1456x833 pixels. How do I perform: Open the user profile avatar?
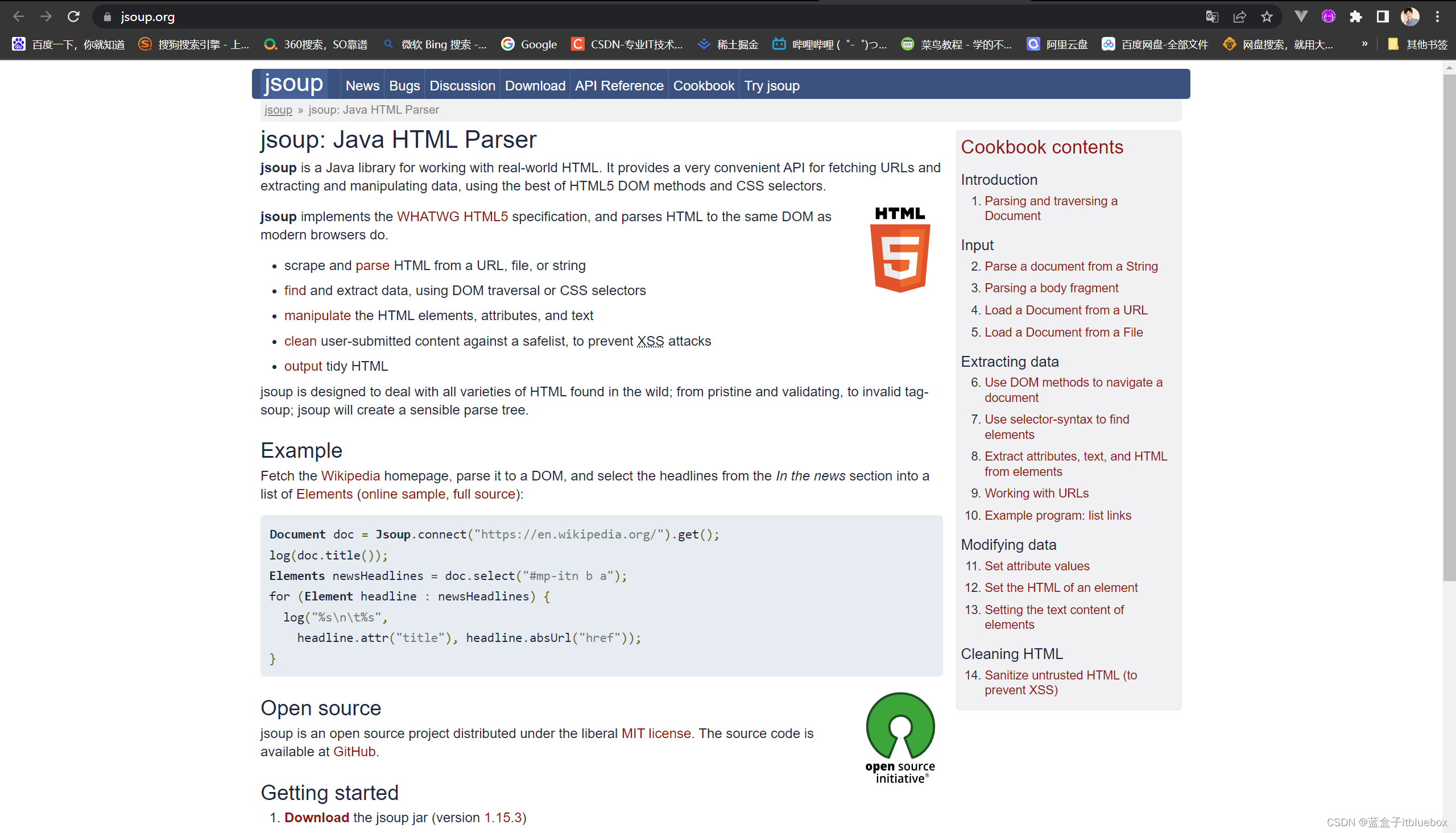pos(1410,16)
